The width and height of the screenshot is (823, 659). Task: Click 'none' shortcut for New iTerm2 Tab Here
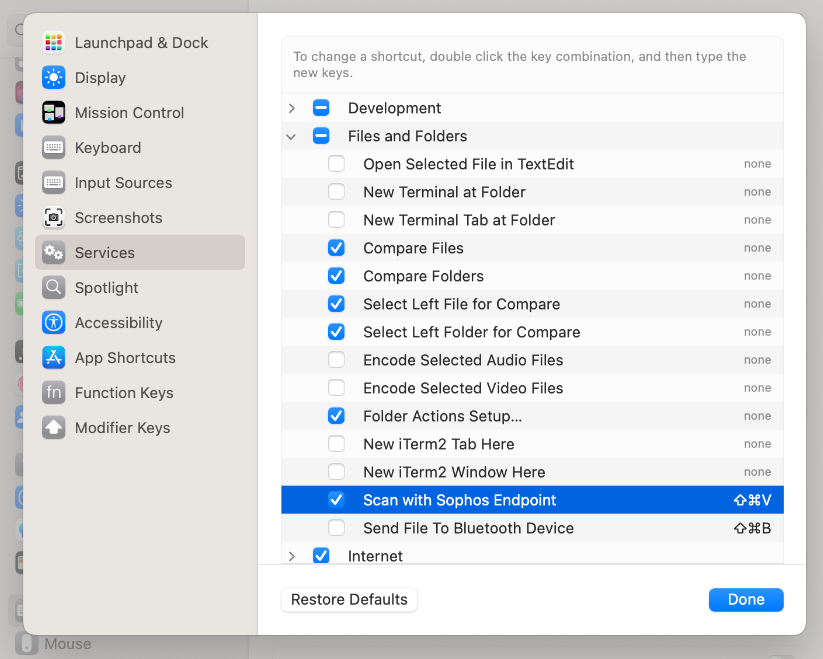[x=757, y=444]
